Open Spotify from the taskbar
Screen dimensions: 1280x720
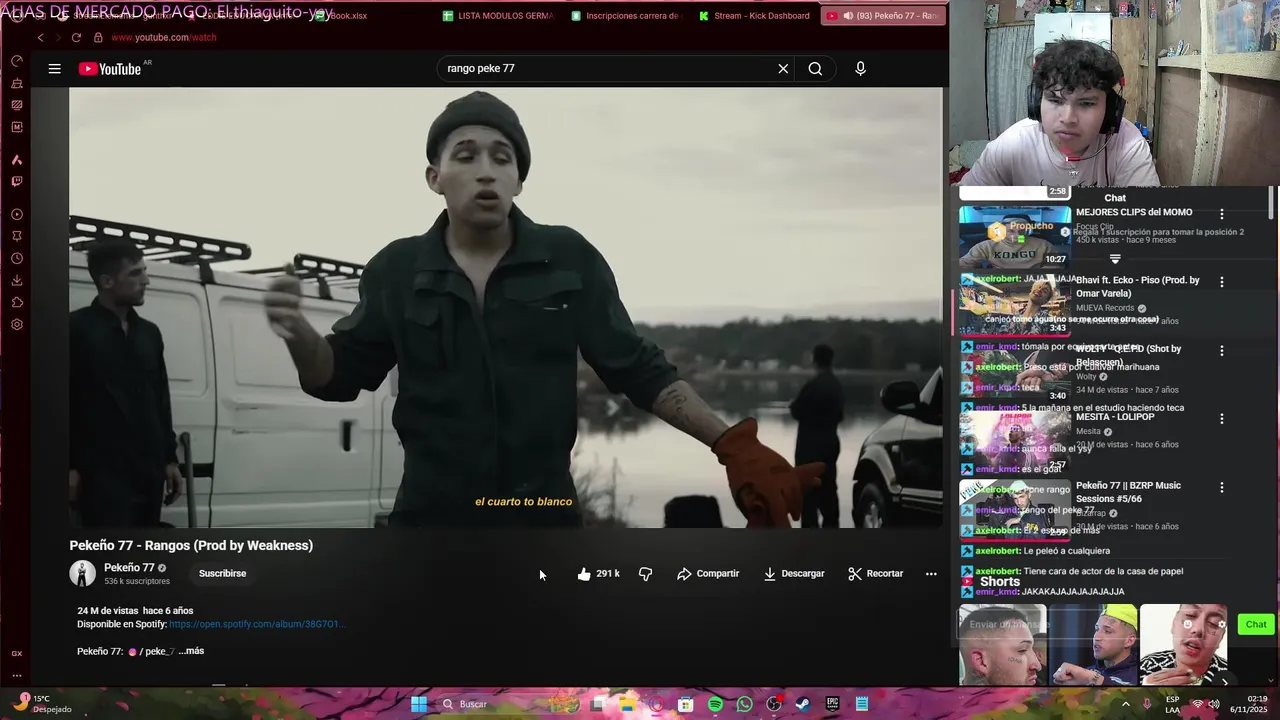click(x=715, y=704)
